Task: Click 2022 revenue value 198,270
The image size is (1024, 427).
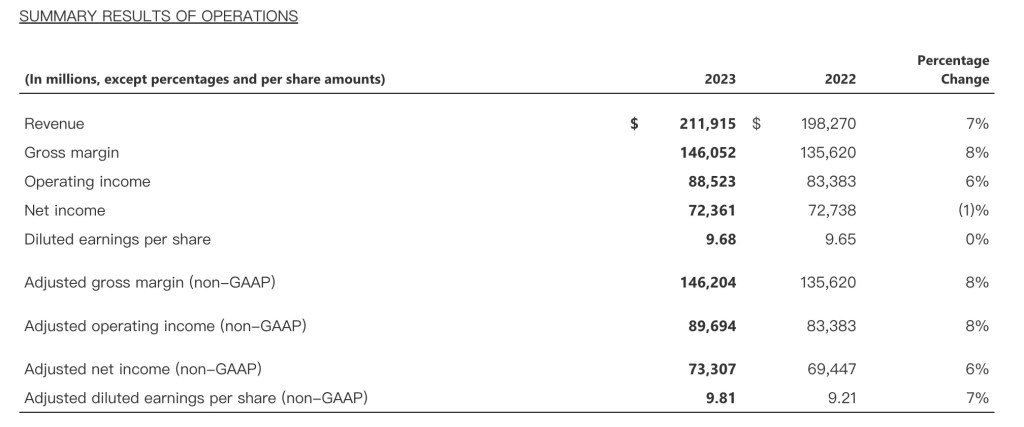Action: point(829,124)
